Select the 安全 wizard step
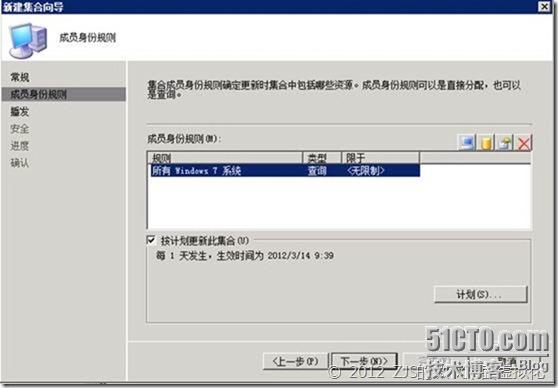This screenshot has width=558, height=388. pos(20,129)
